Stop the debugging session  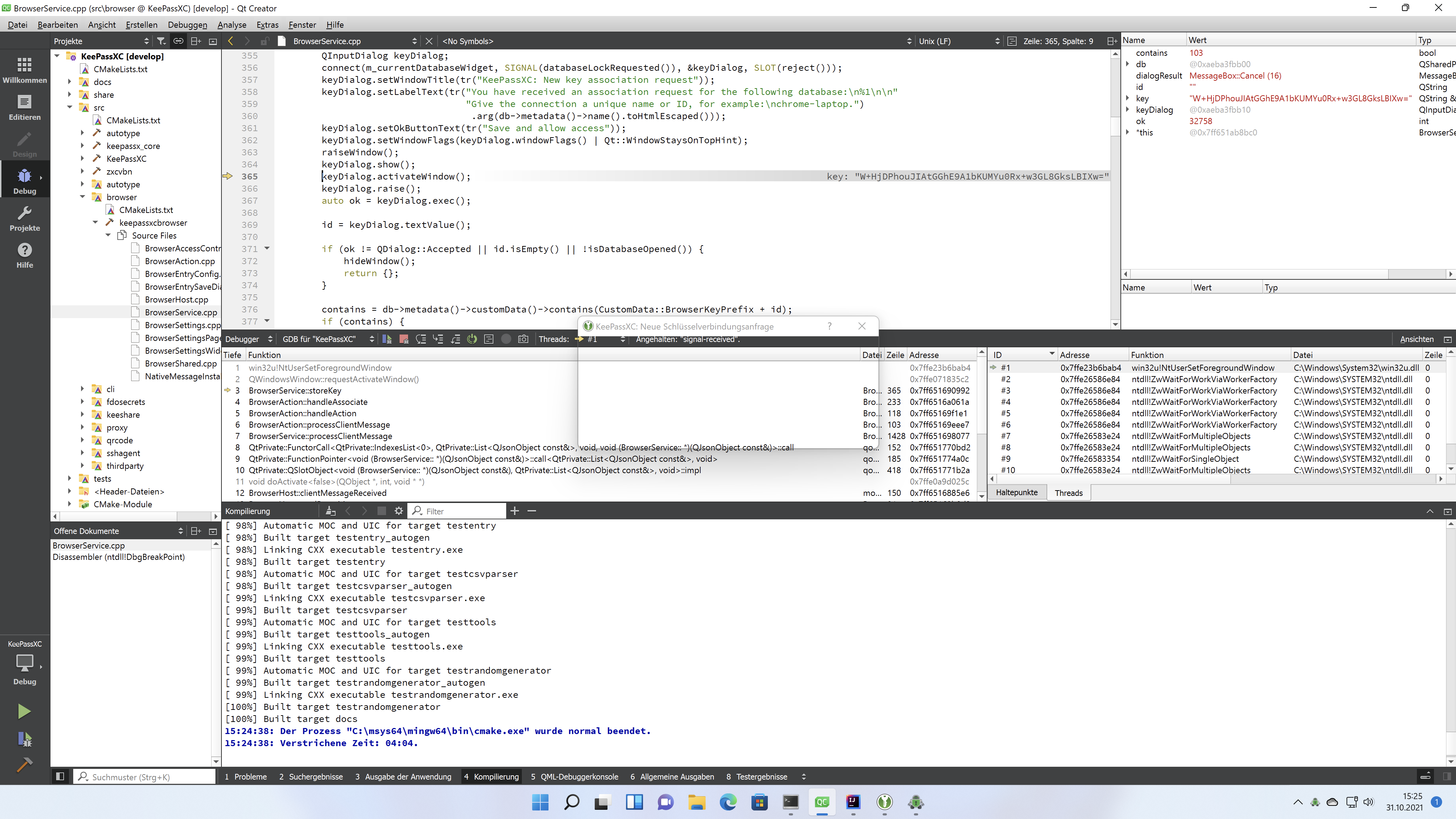click(403, 339)
